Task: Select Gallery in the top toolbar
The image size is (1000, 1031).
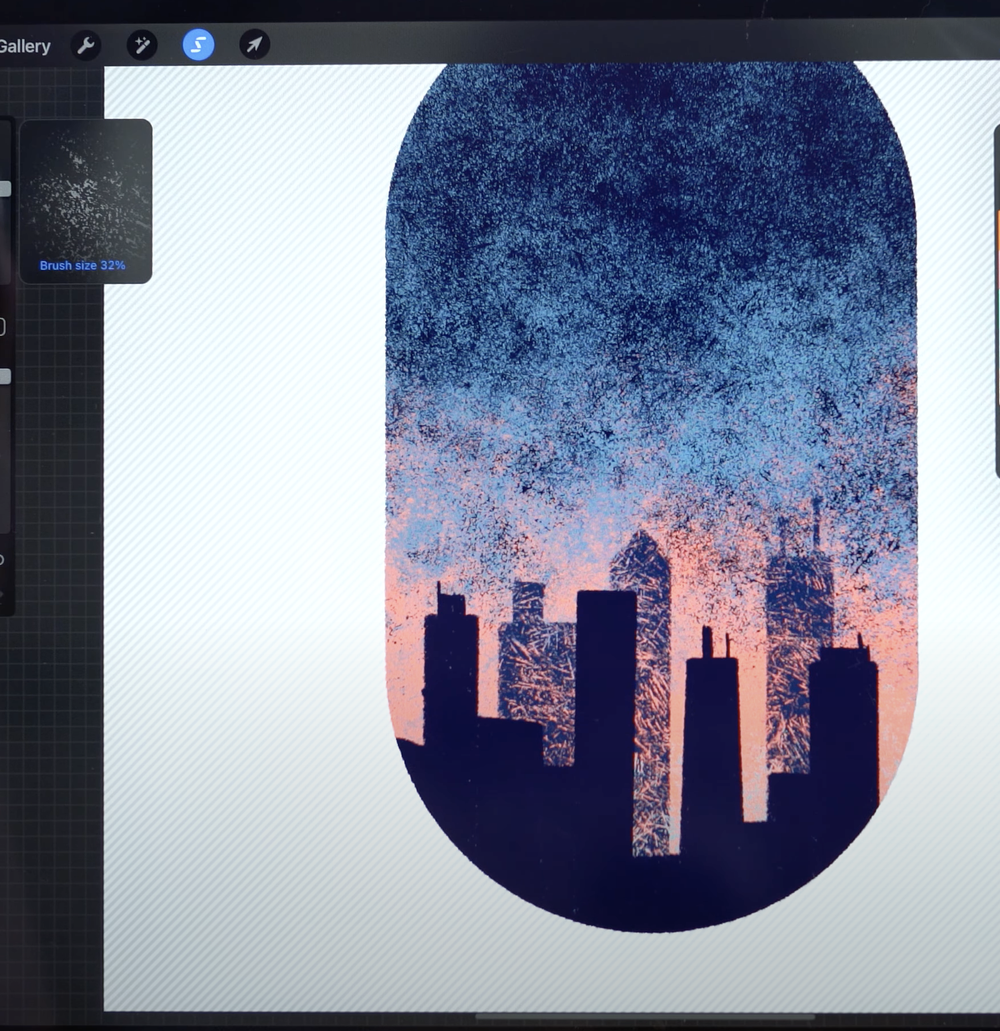Action: pyautogui.click(x=25, y=46)
